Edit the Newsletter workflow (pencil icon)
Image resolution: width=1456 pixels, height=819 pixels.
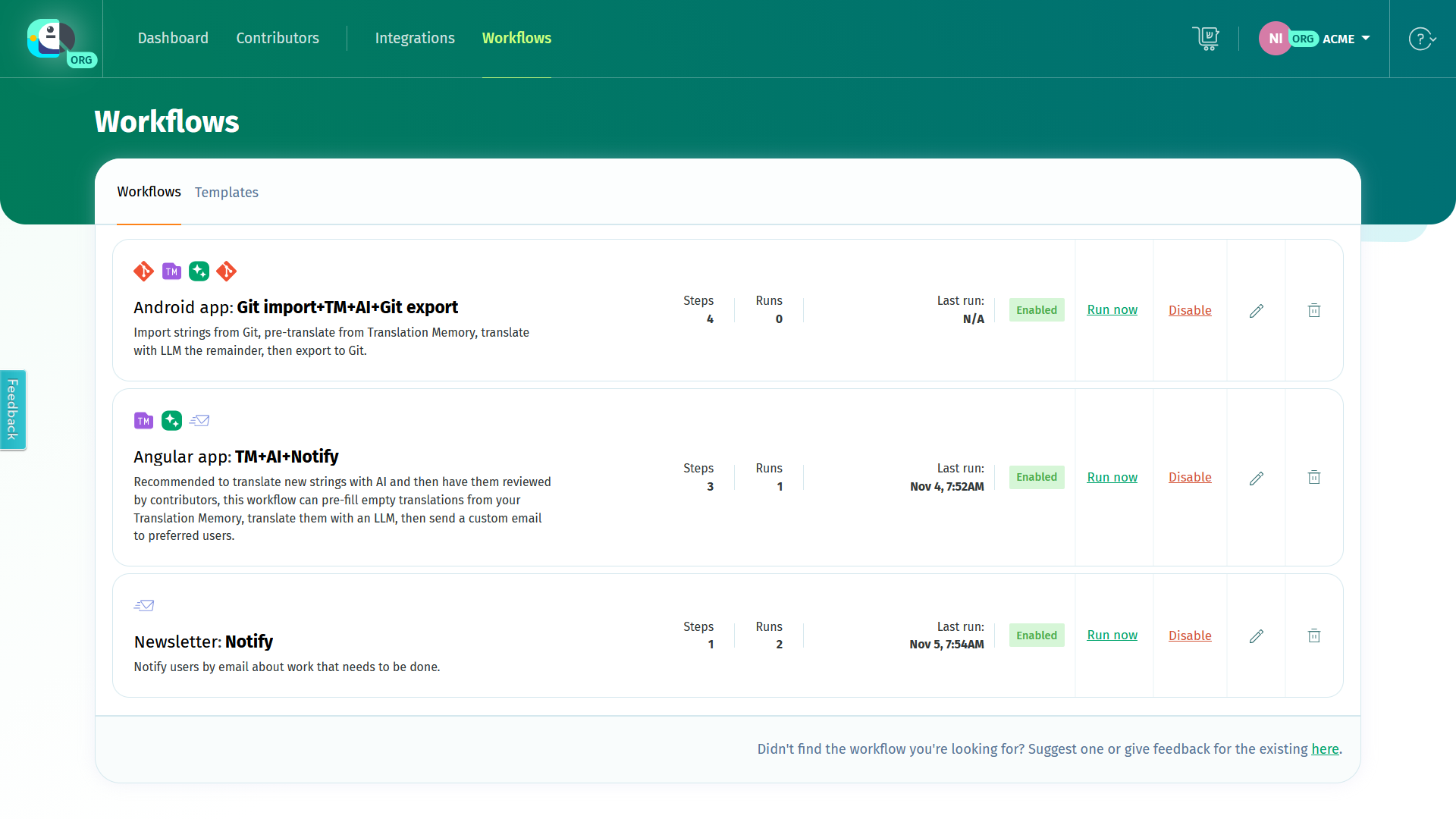(x=1257, y=635)
